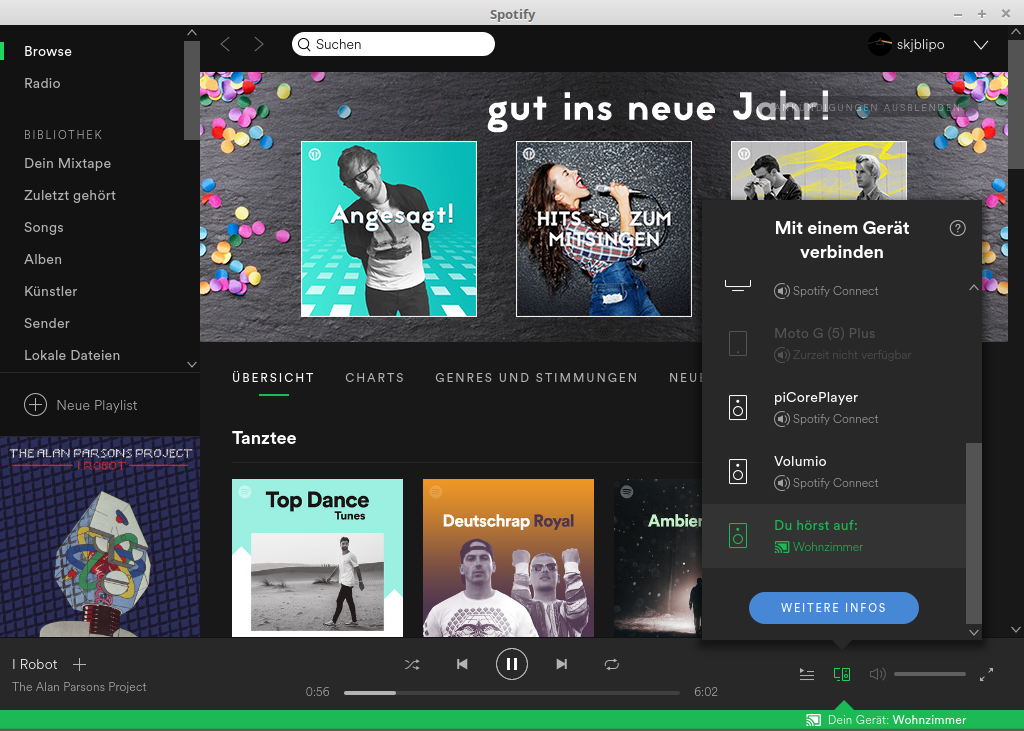Click the WEITERE INFOS button
The height and width of the screenshot is (731, 1024).
(834, 608)
